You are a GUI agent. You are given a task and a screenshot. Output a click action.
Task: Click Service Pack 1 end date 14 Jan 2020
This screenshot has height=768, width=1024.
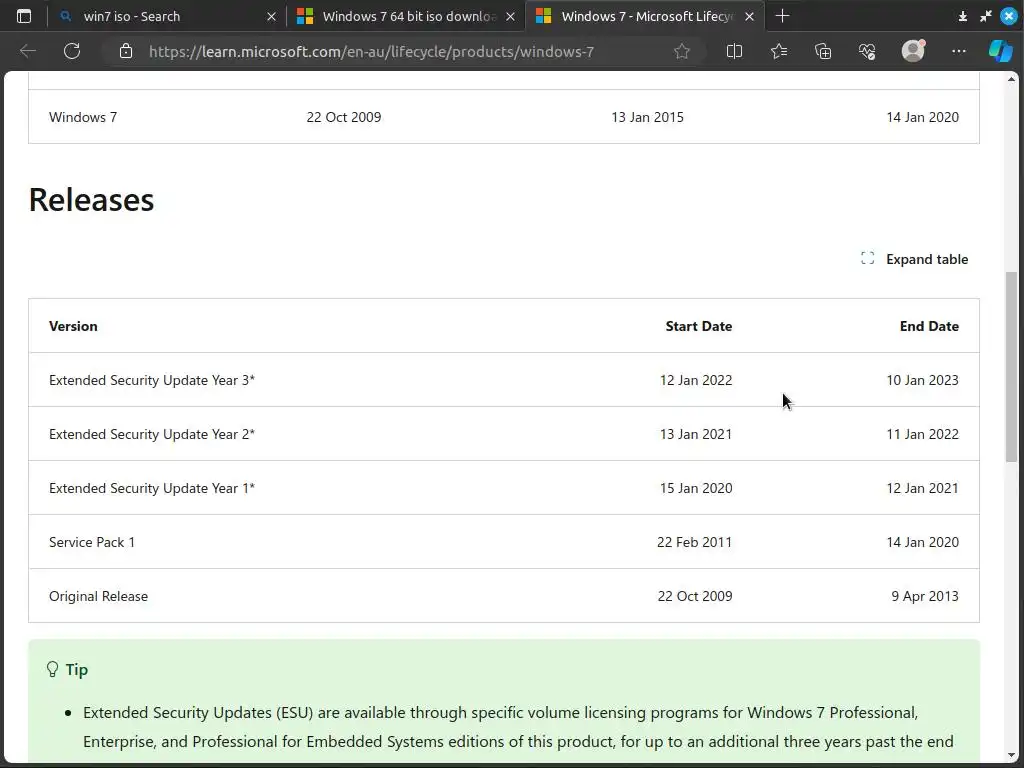pyautogui.click(x=923, y=542)
